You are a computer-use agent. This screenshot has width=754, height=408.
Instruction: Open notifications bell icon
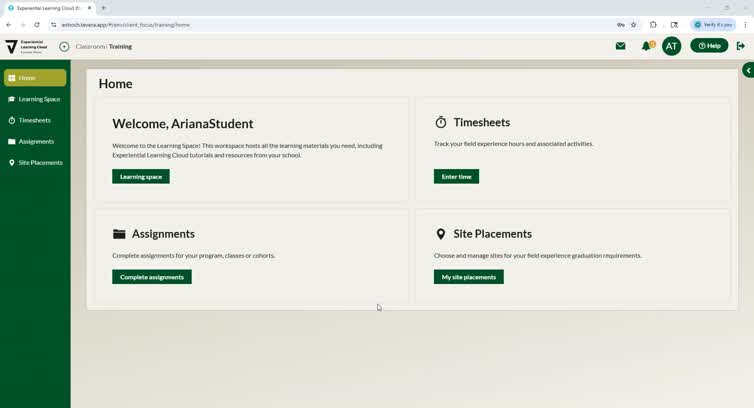(647, 46)
